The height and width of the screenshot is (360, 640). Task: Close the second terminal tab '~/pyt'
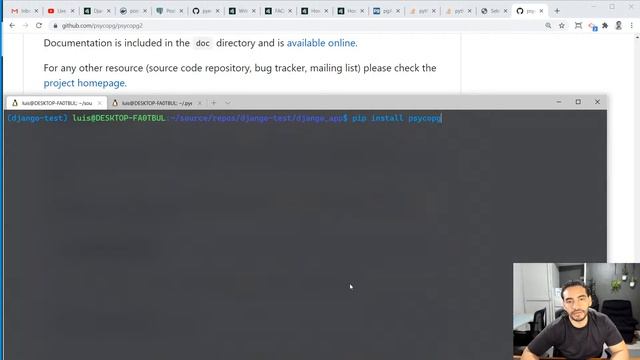click(x=200, y=103)
